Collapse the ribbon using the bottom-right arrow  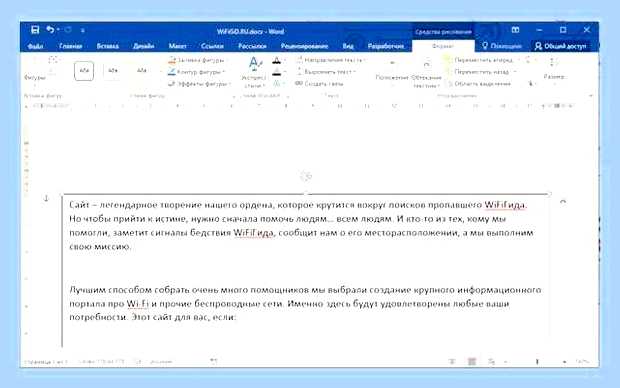(x=591, y=96)
